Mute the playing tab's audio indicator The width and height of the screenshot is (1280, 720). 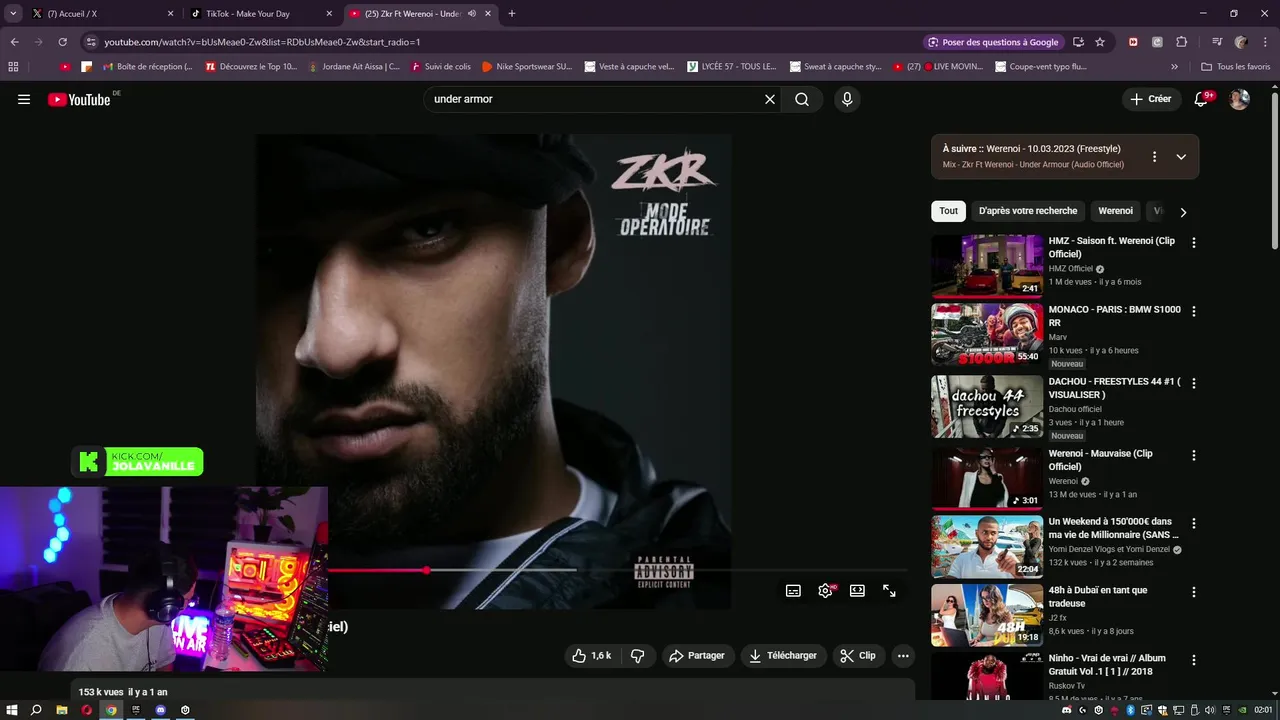(x=472, y=14)
